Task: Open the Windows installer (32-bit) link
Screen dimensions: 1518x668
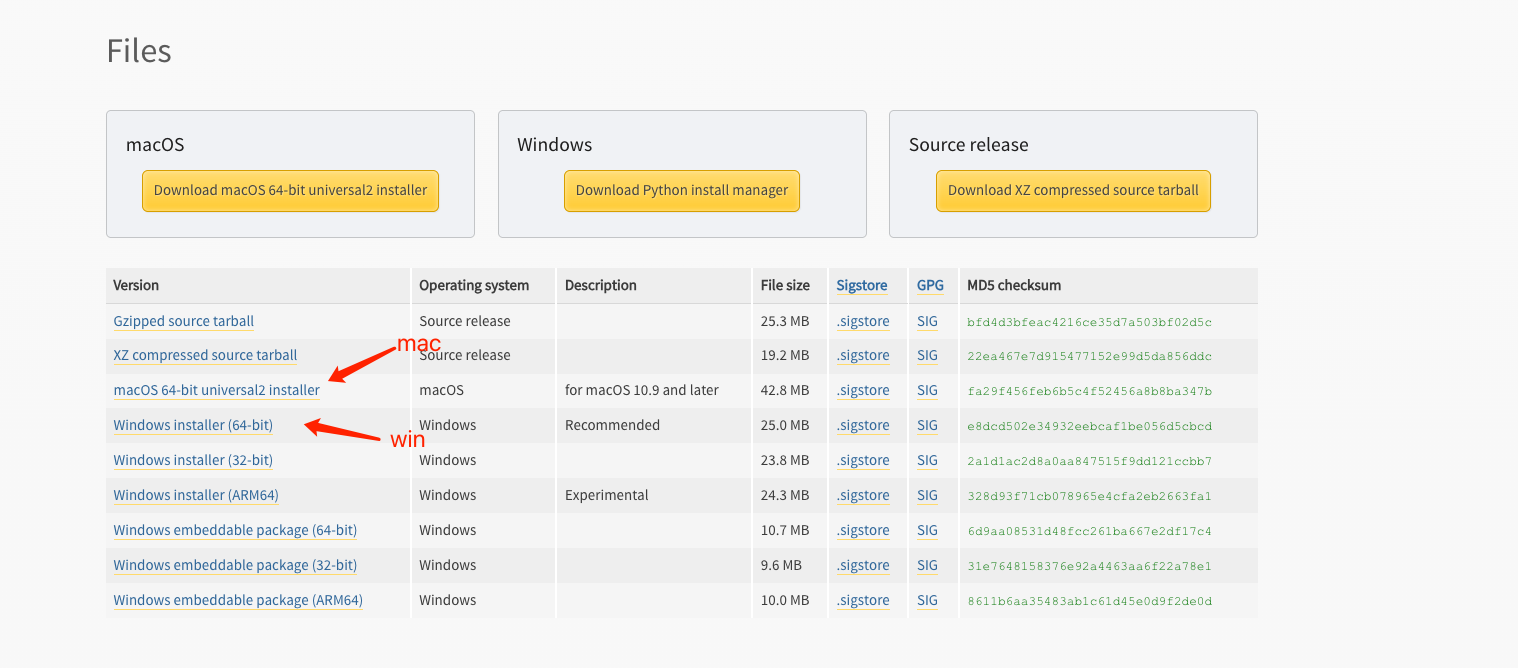Action: click(193, 460)
